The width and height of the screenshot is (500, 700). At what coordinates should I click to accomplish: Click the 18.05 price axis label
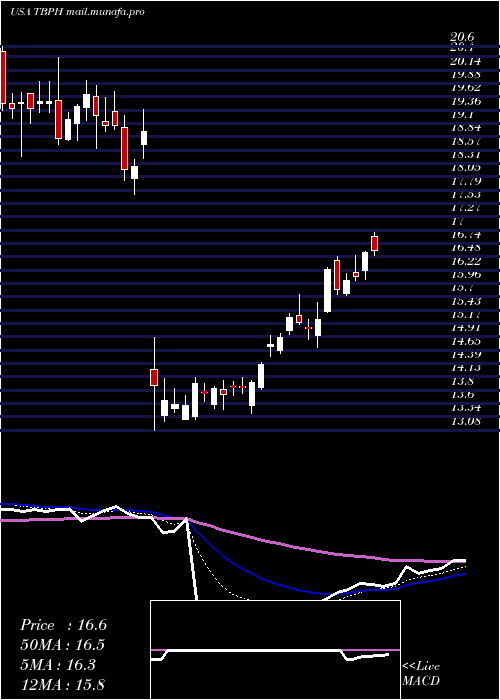tap(465, 167)
